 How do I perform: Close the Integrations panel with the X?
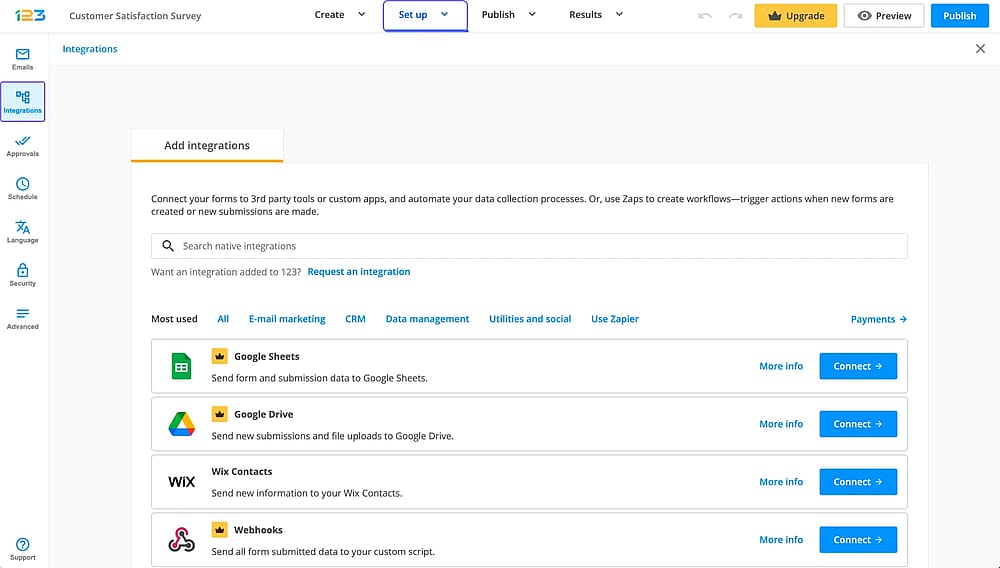[980, 48]
